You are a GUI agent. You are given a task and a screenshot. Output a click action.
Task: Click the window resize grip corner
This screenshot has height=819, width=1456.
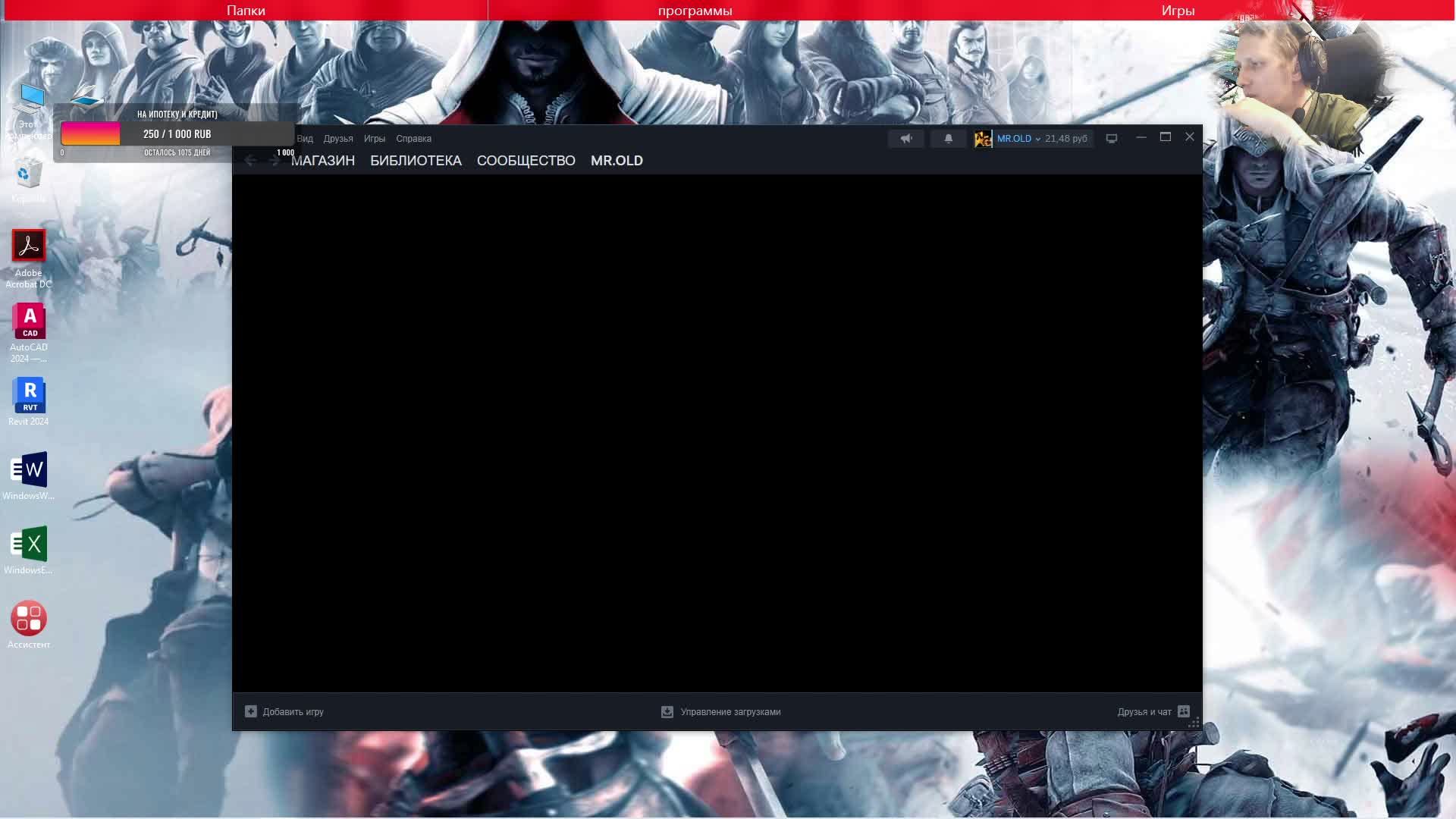[1194, 723]
